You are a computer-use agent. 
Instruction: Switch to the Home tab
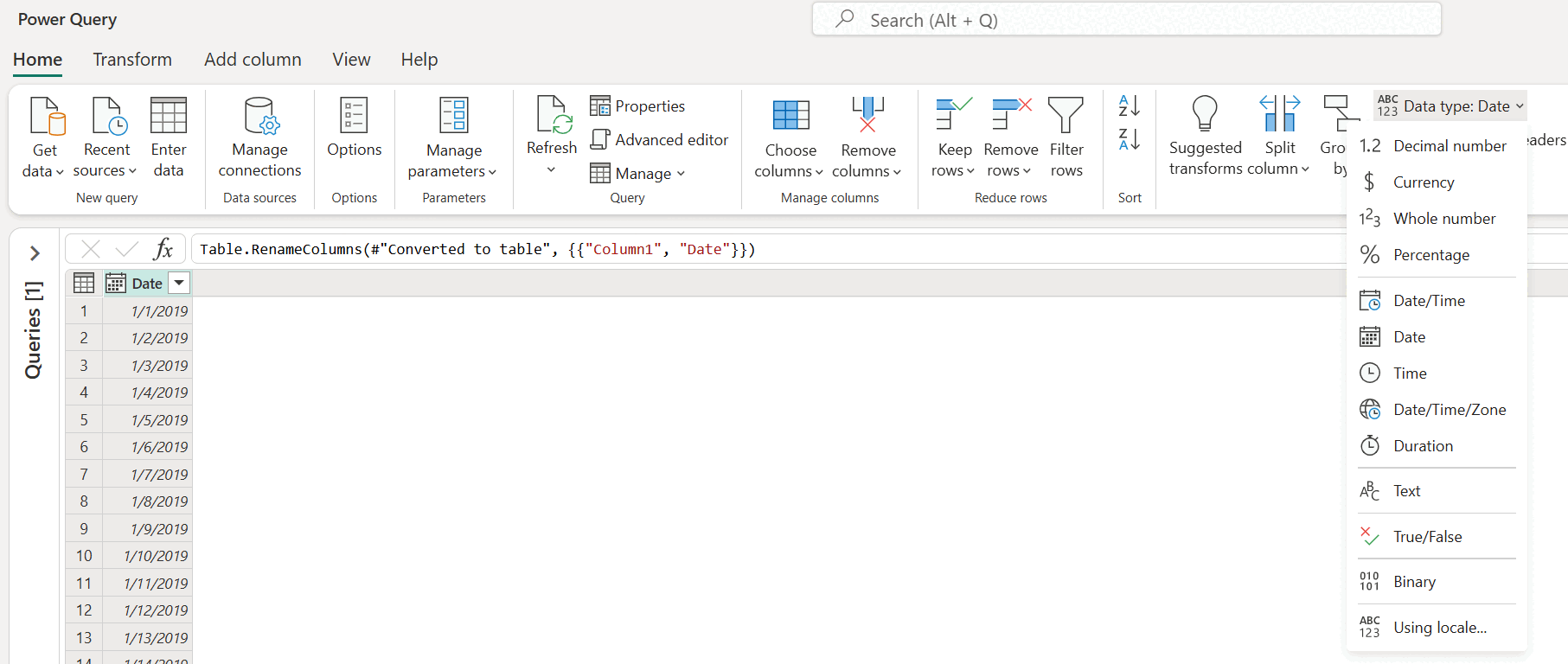click(37, 60)
